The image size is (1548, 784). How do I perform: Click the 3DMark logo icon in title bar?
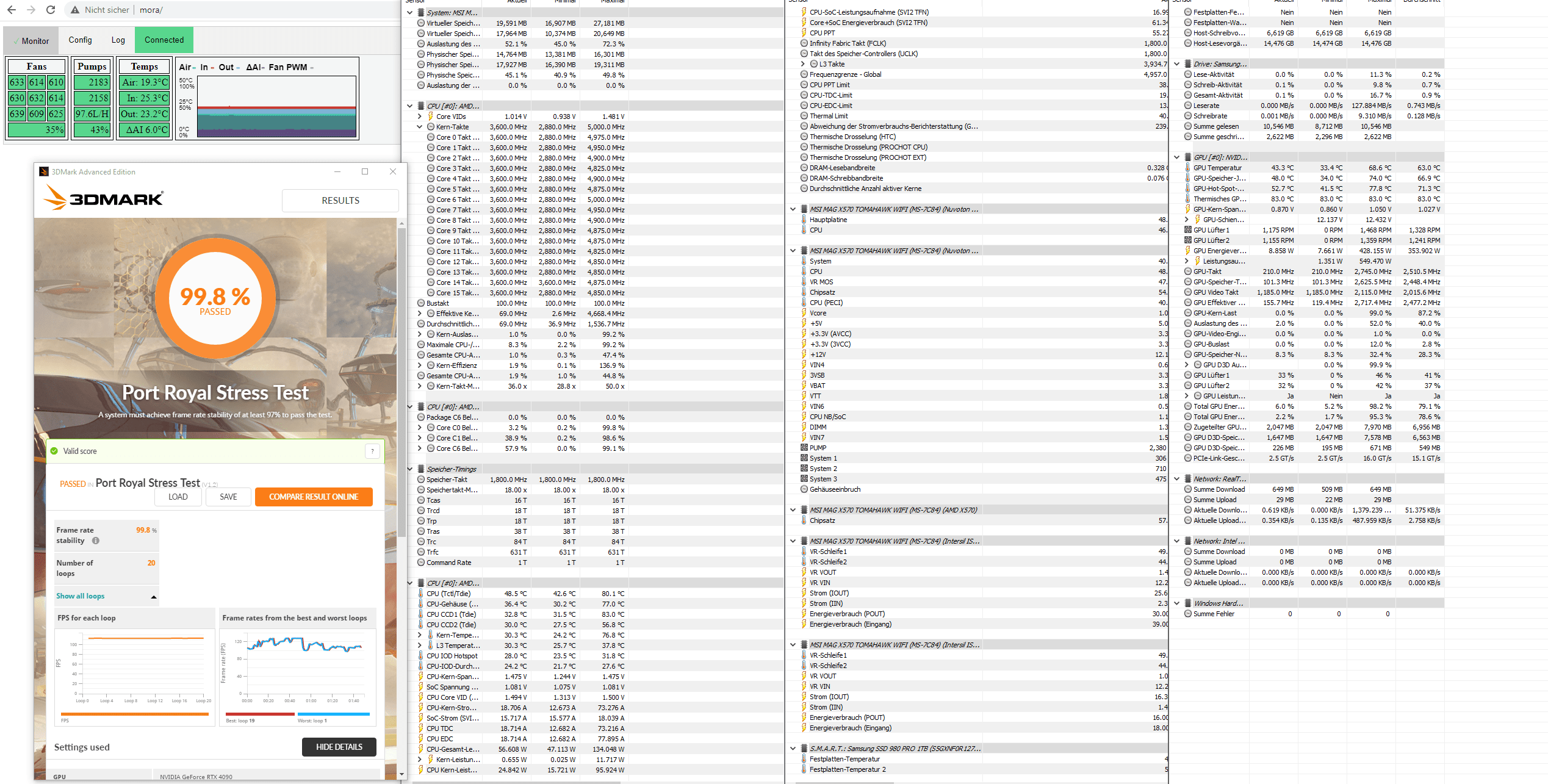(x=44, y=171)
